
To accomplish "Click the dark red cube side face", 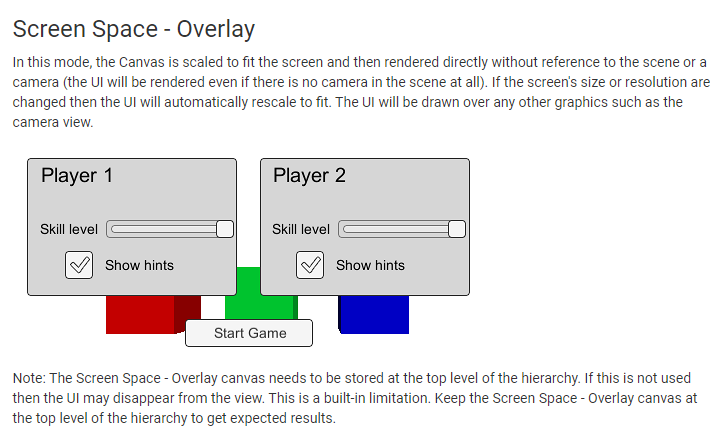I will coord(187,312).
